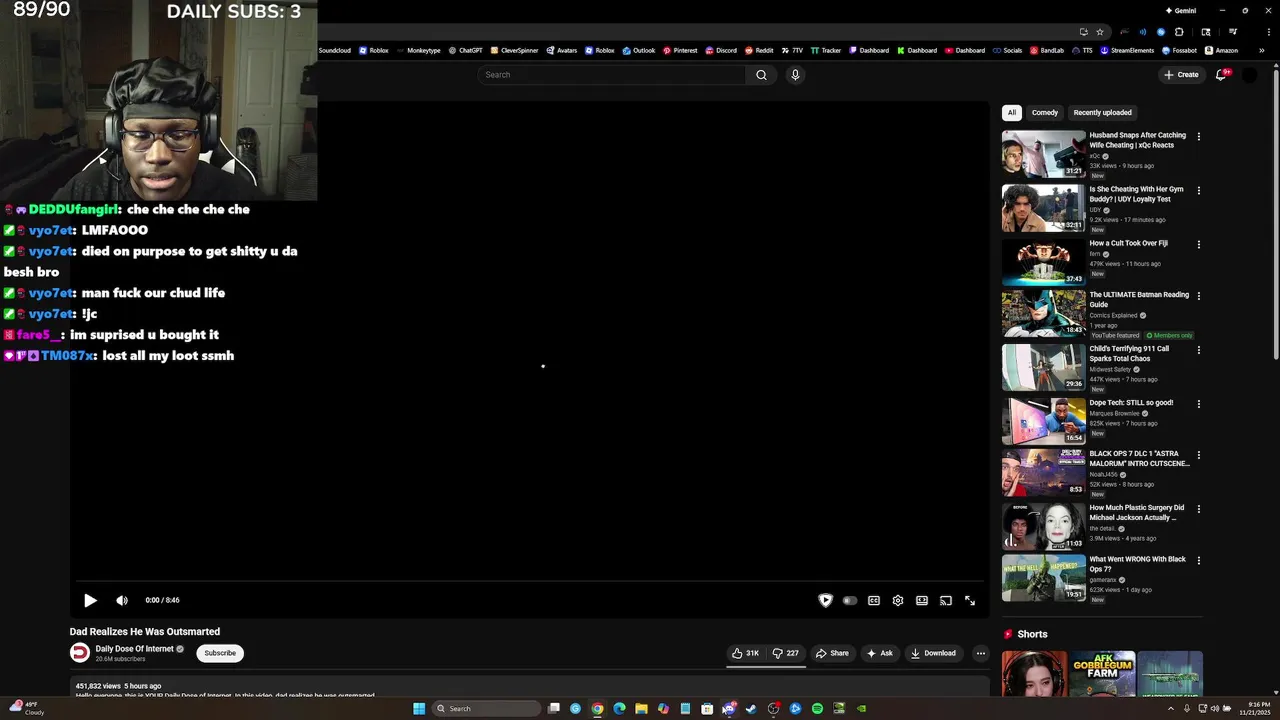The height and width of the screenshot is (720, 1280).
Task: Open the Amazon bookmark
Action: tap(1221, 50)
